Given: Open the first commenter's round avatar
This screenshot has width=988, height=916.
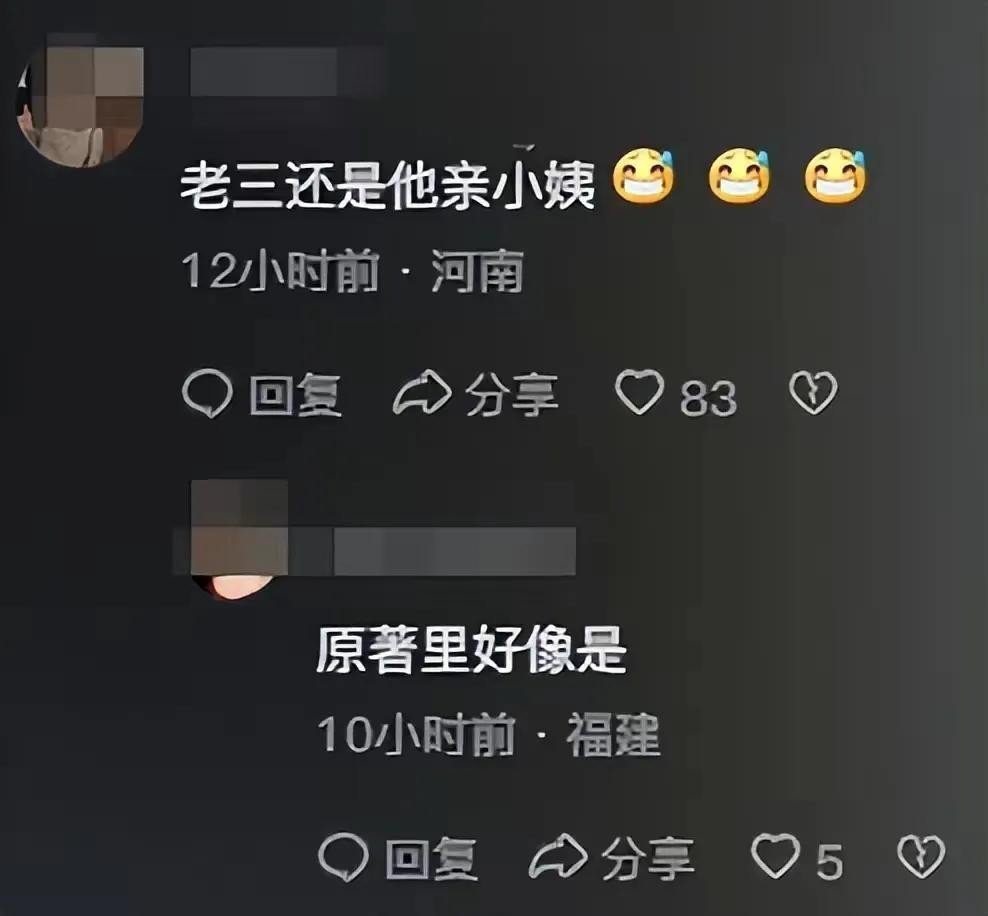Looking at the screenshot, I should point(80,103).
